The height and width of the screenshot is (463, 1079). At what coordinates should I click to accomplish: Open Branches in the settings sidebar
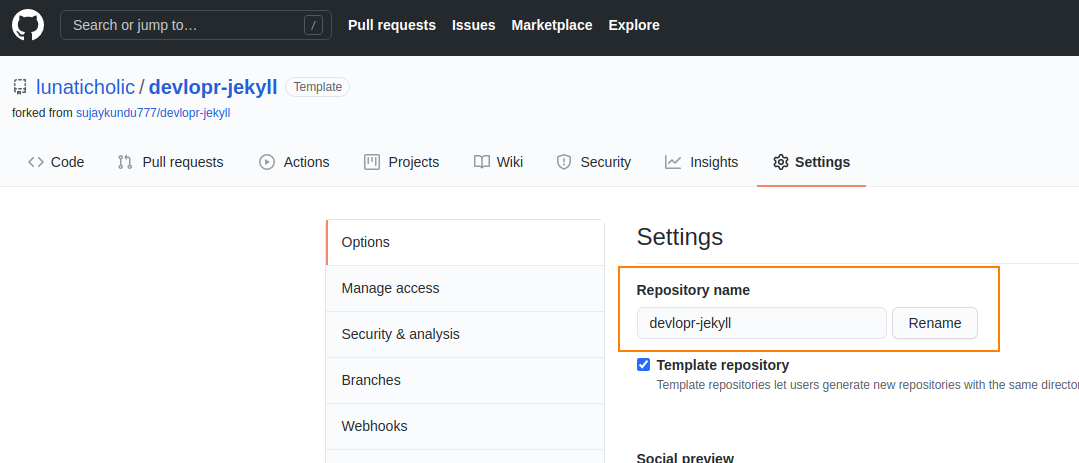[x=465, y=380]
